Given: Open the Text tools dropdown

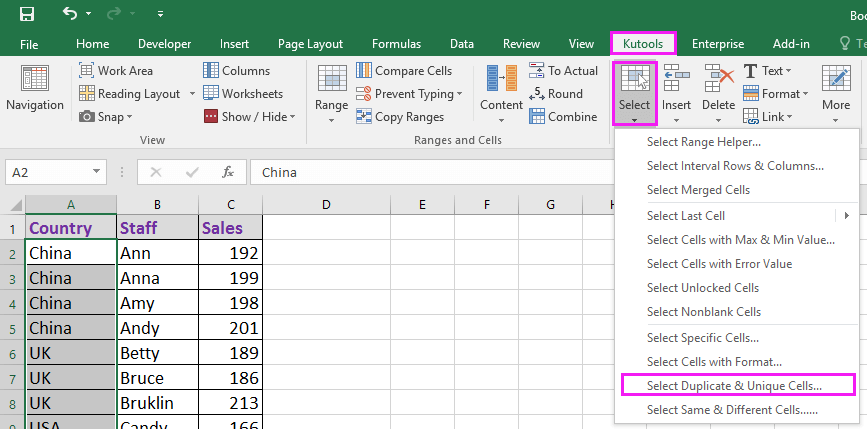Looking at the screenshot, I should click(x=768, y=70).
